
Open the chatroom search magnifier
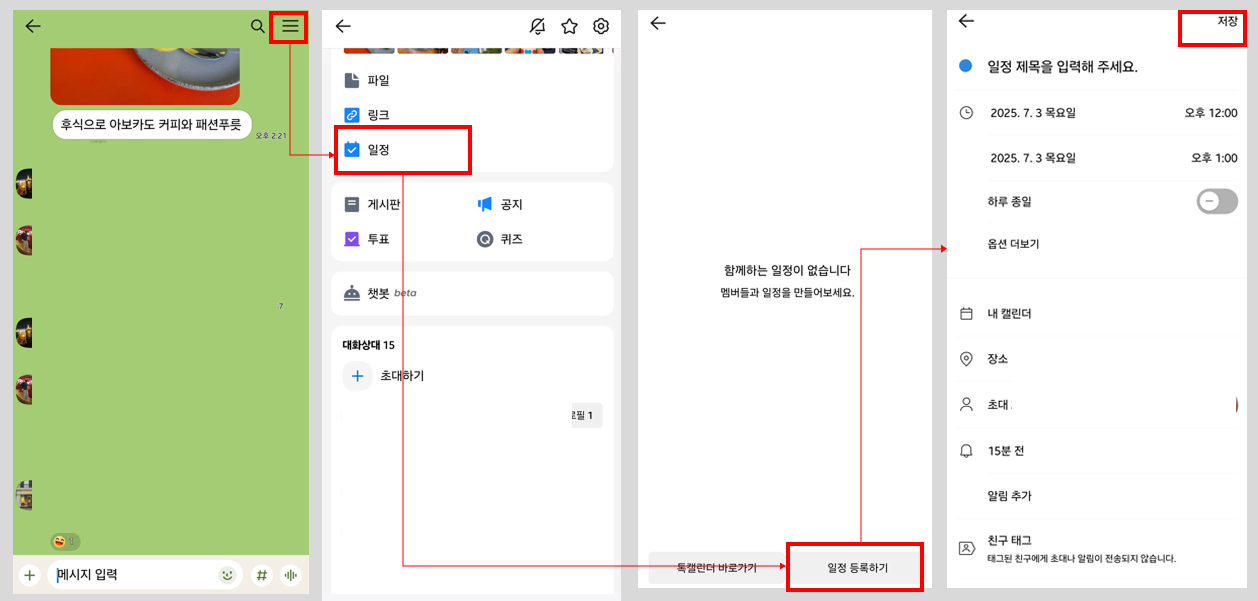point(258,27)
